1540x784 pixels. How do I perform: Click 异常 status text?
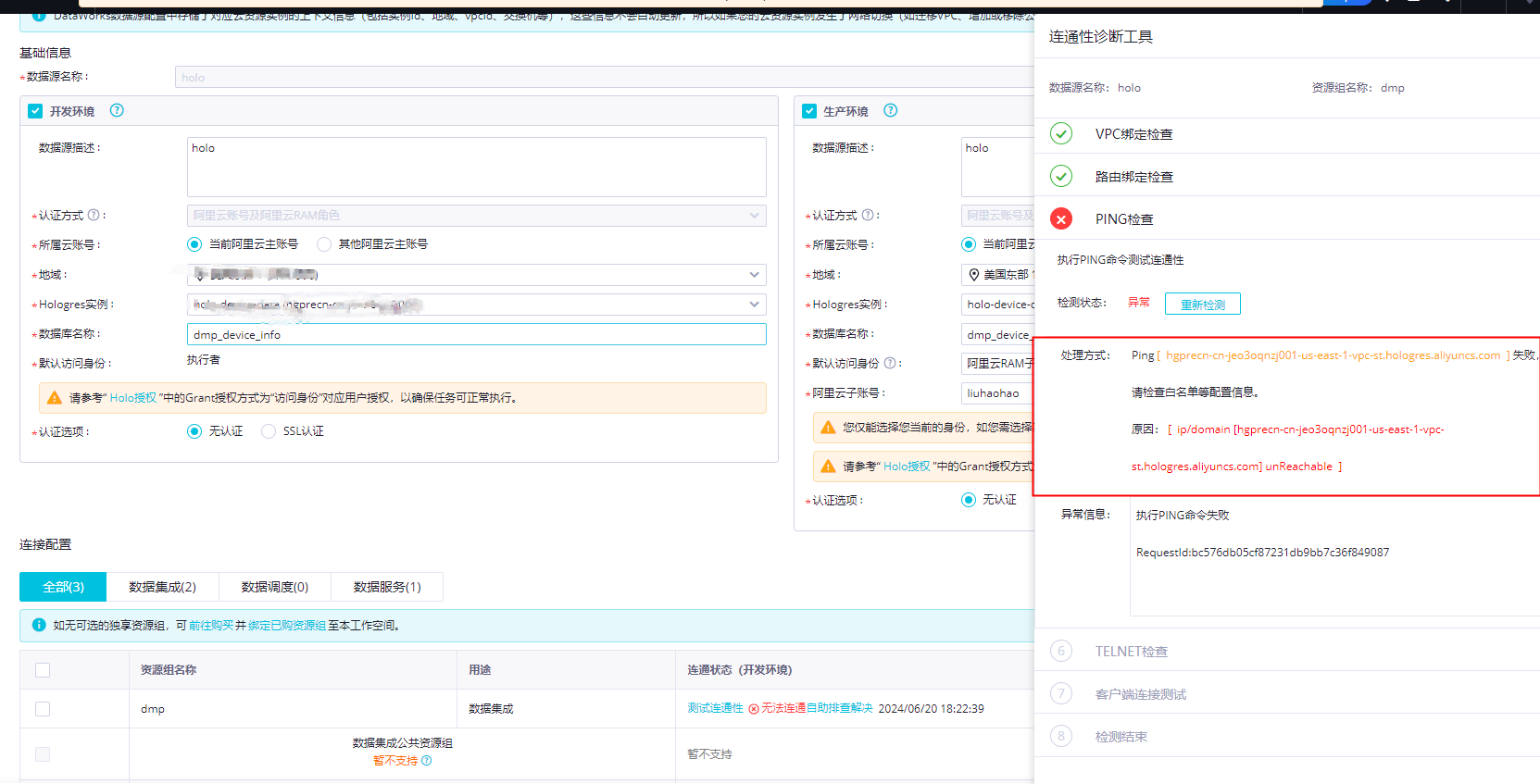point(1138,303)
